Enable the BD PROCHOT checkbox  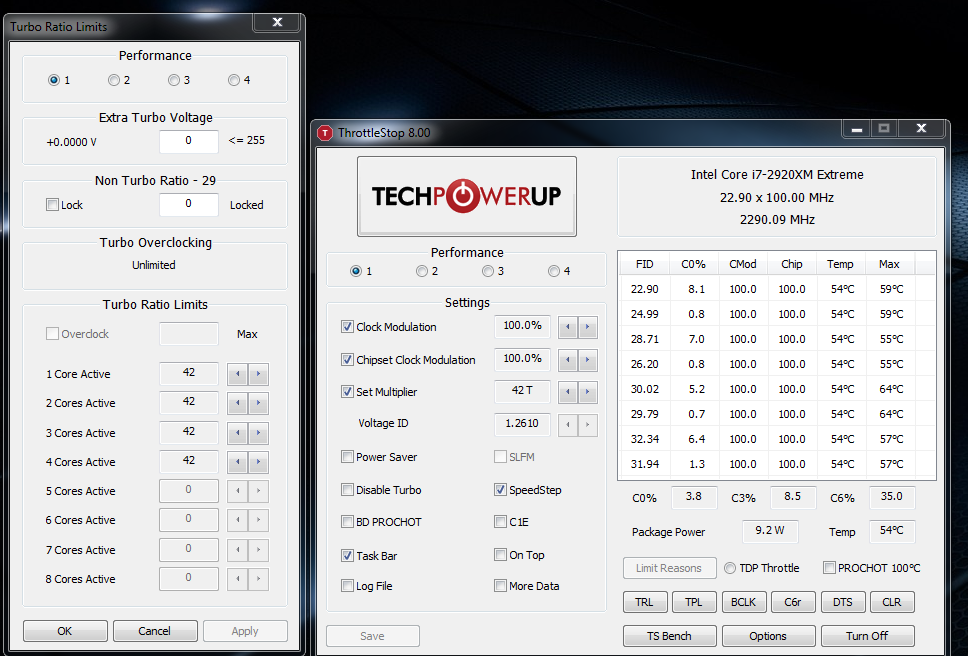click(348, 521)
